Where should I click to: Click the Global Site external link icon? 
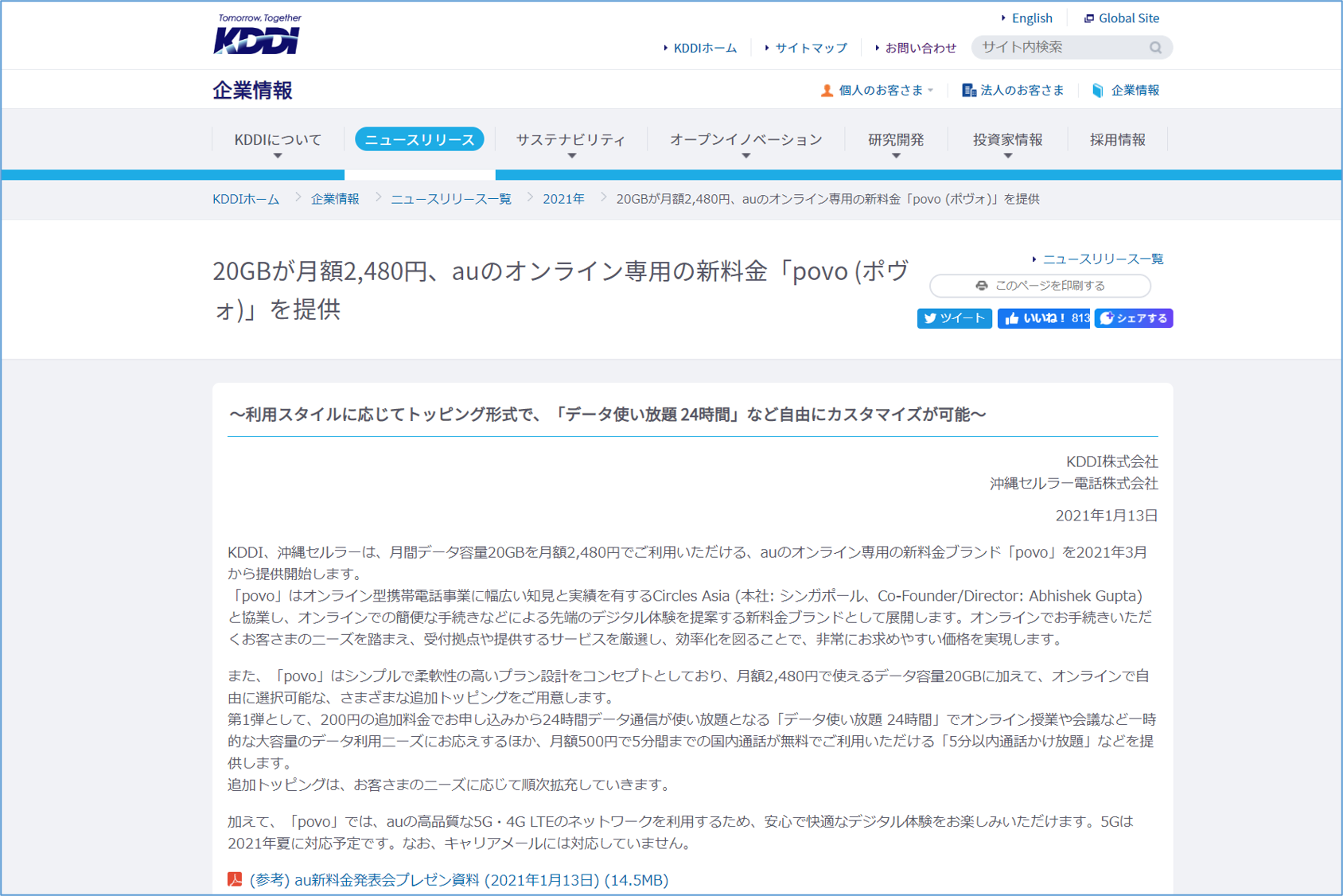[x=1088, y=18]
